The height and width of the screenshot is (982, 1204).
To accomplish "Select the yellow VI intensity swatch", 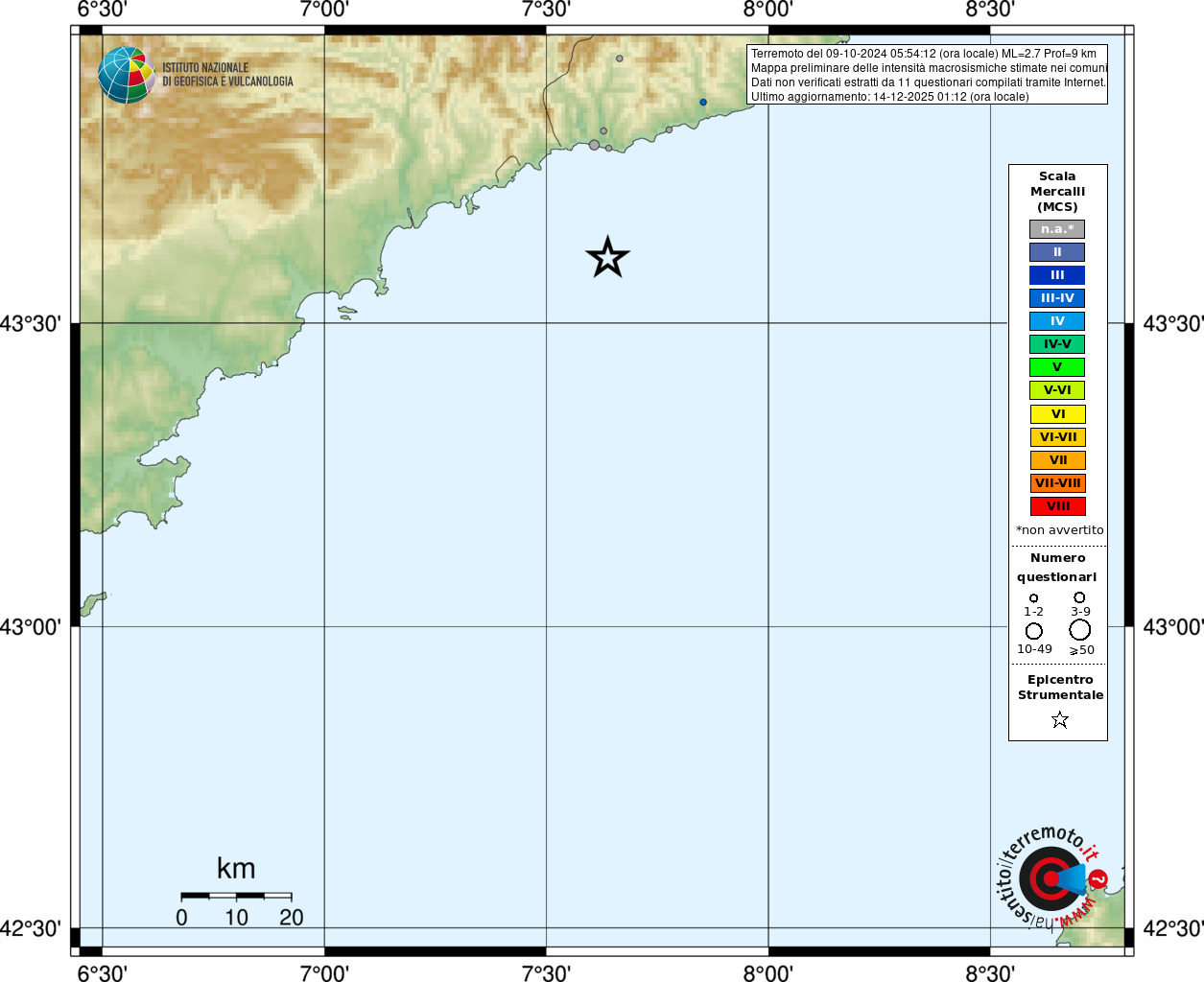I will pos(1058,414).
